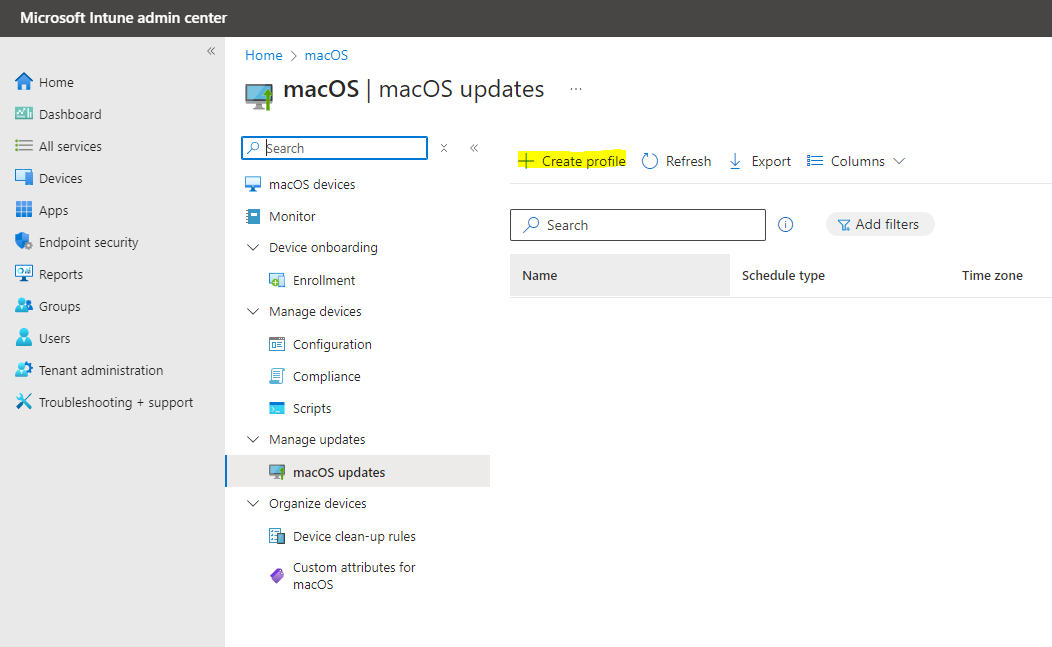Open Dashboard from the left navigation
1052x647 pixels.
point(70,114)
